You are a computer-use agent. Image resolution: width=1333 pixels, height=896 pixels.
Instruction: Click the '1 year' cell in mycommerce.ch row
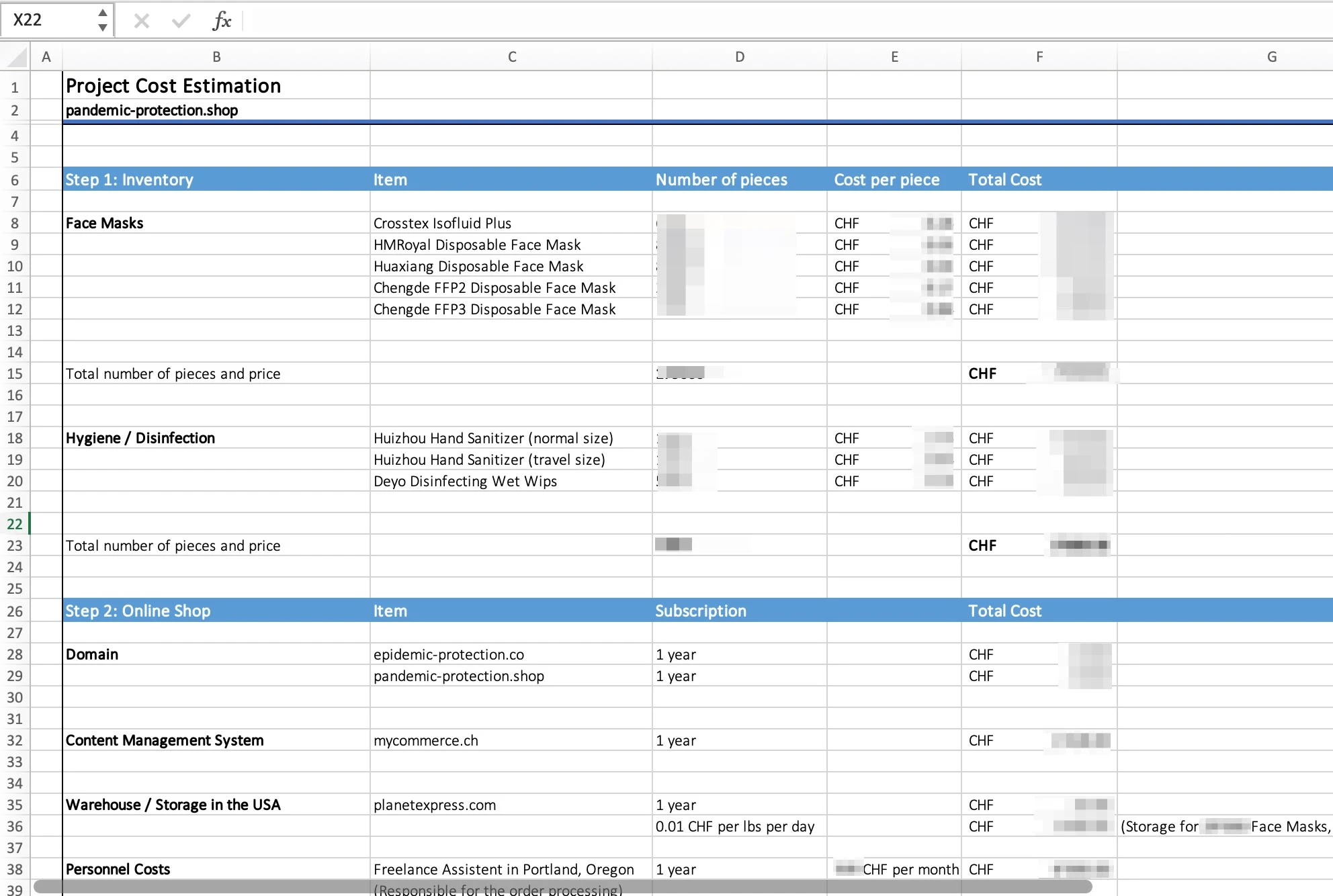740,740
